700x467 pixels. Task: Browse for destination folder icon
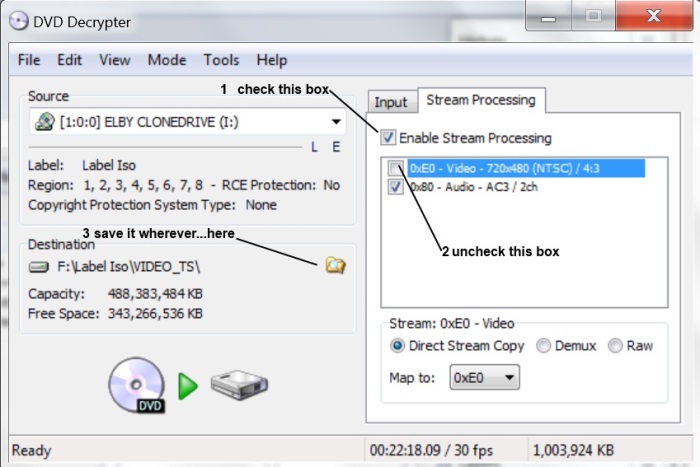tap(335, 265)
